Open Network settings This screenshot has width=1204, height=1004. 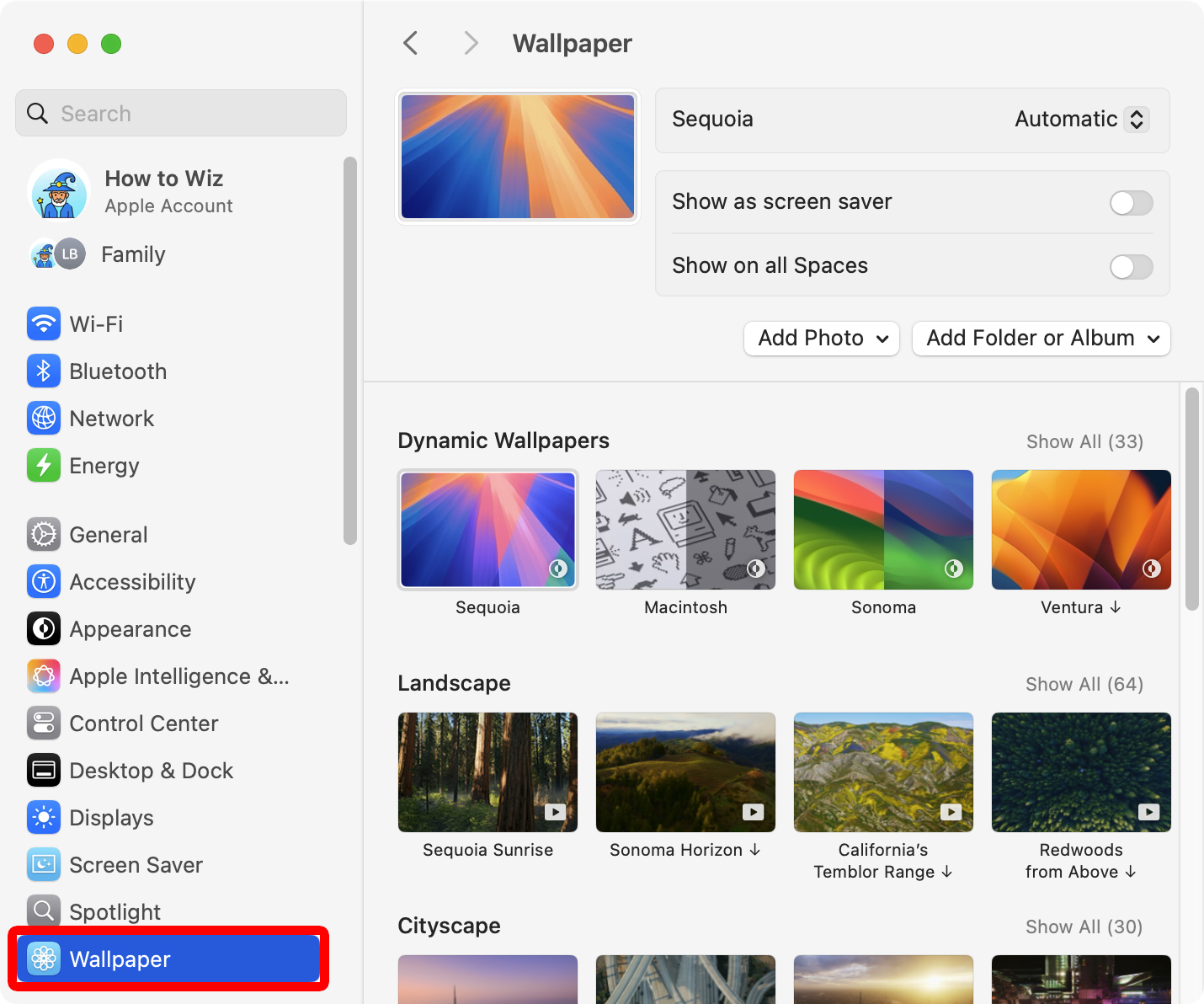(x=112, y=418)
